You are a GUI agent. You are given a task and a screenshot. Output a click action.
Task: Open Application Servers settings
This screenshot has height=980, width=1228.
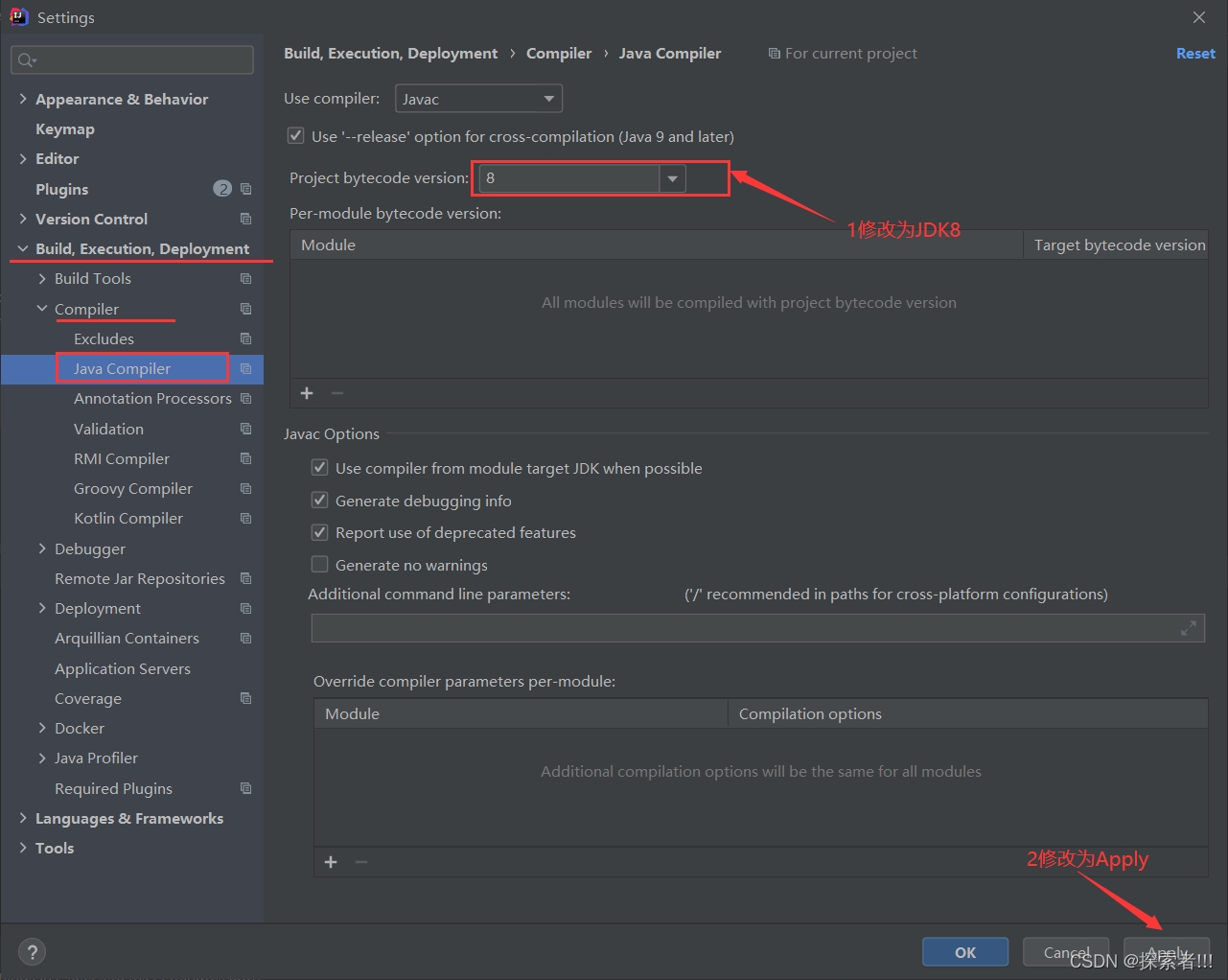123,668
